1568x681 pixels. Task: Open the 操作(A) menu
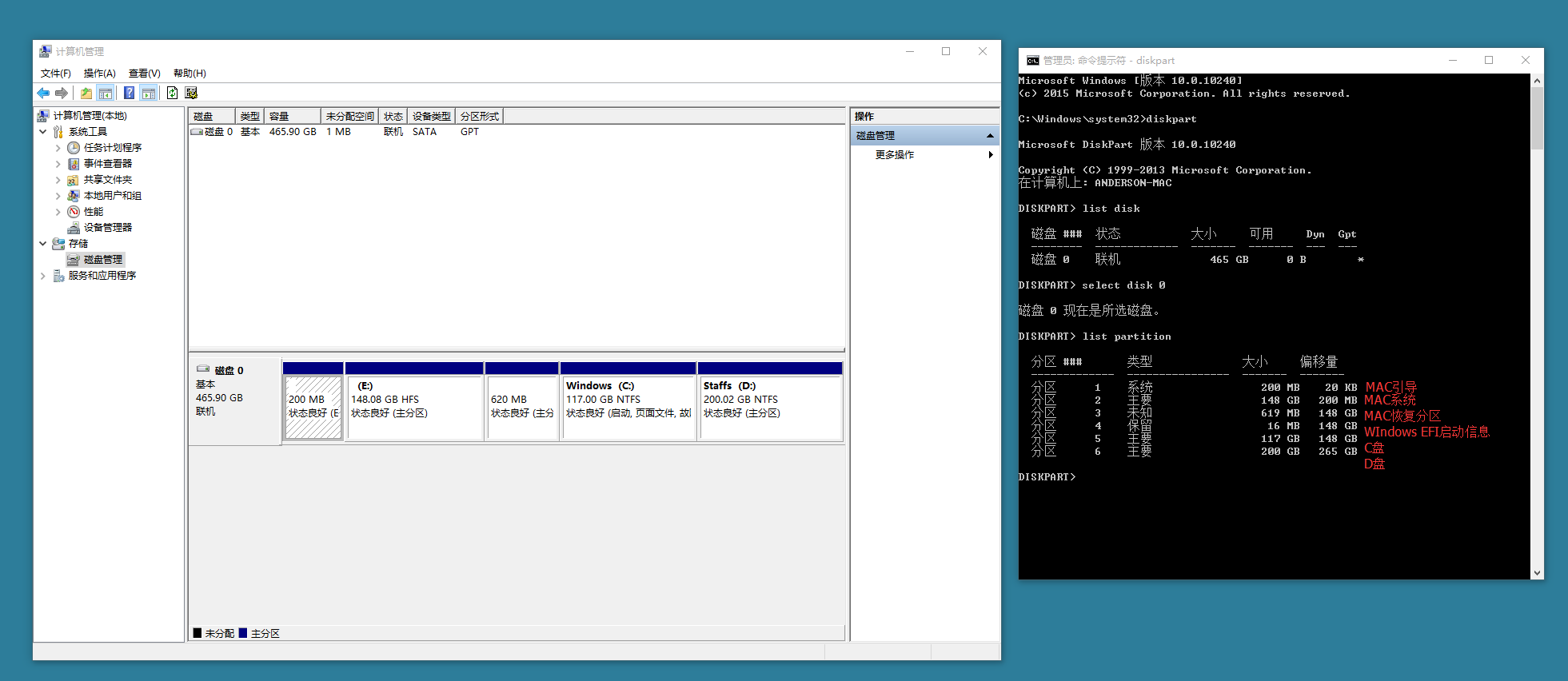pos(99,74)
